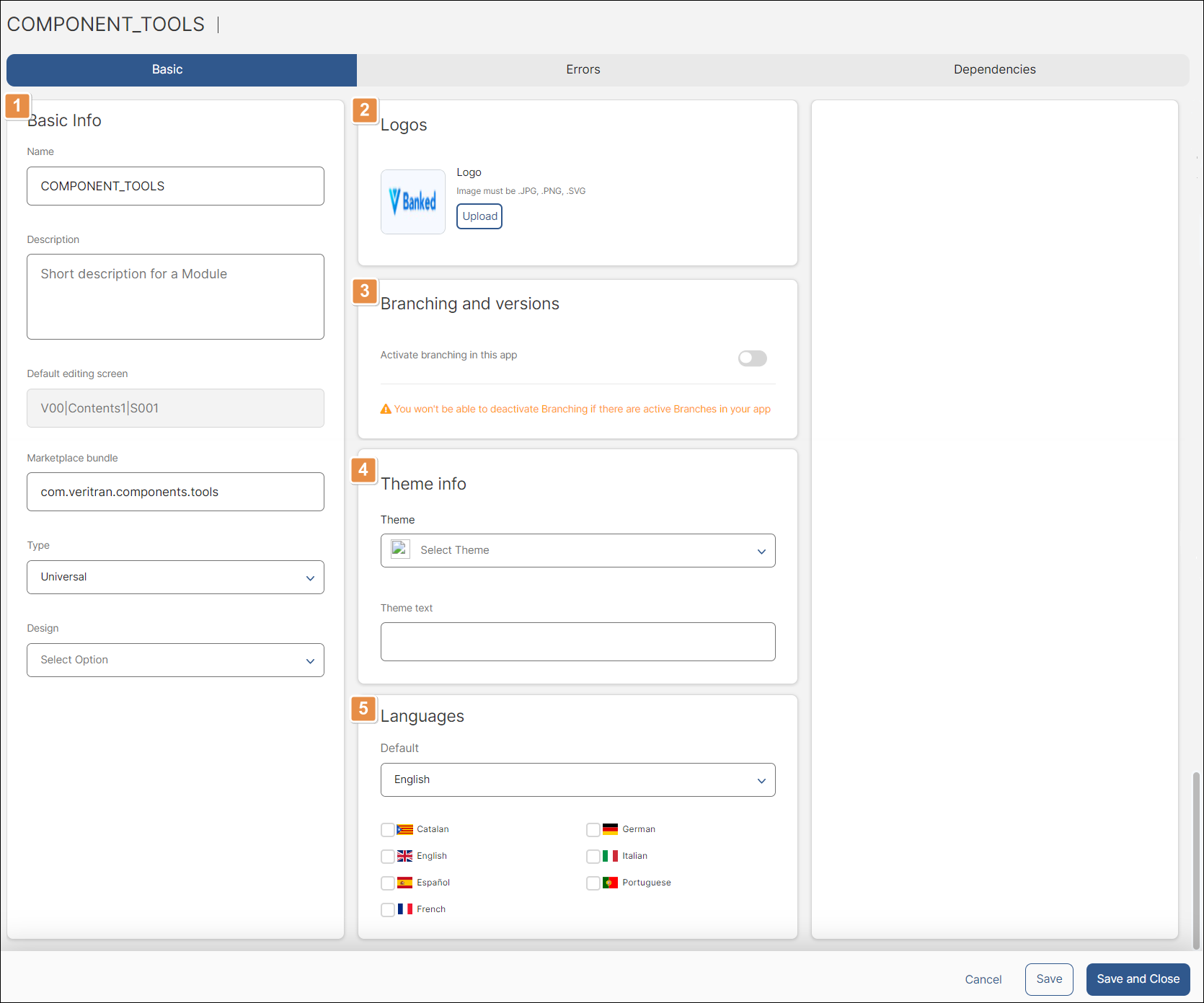This screenshot has width=1204, height=1003.
Task: Open the Select Theme dropdown
Action: 577,551
